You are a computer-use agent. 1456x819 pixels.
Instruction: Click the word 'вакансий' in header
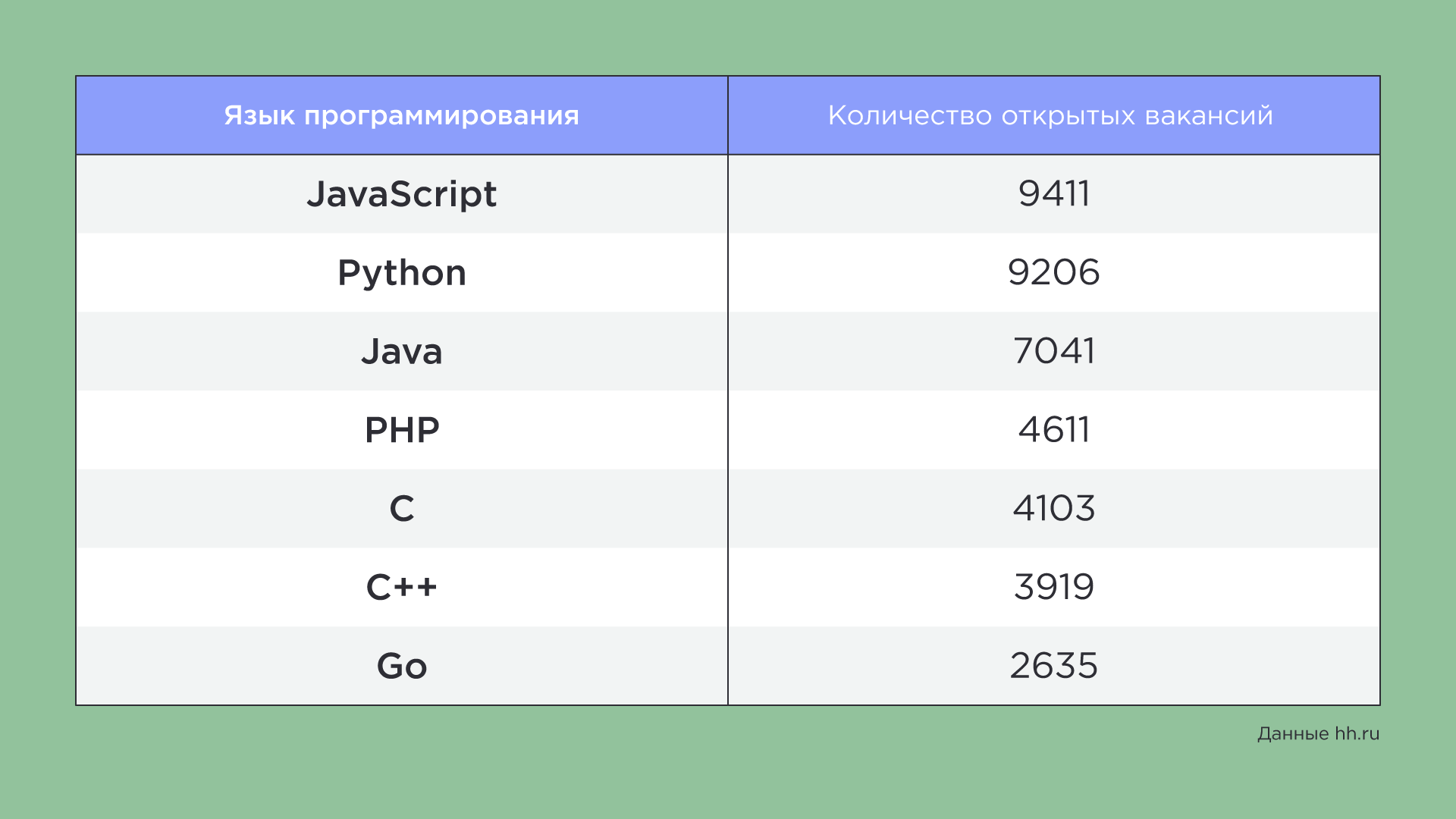pyautogui.click(x=1208, y=115)
